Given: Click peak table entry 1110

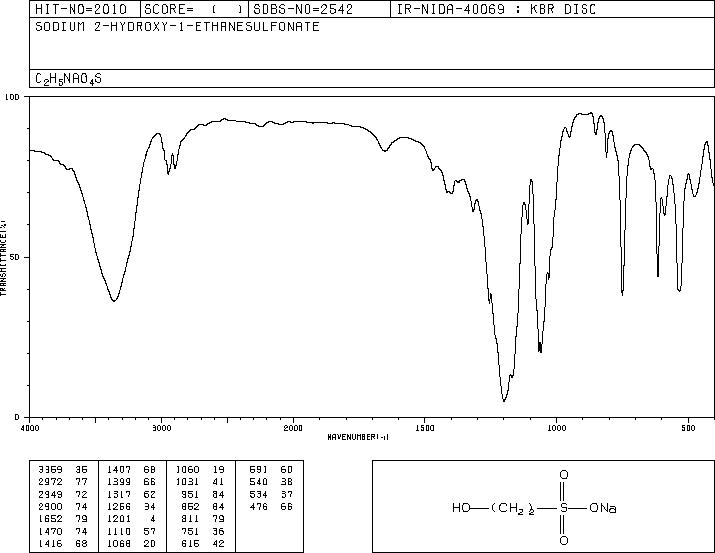Looking at the screenshot, I should pos(119,532).
